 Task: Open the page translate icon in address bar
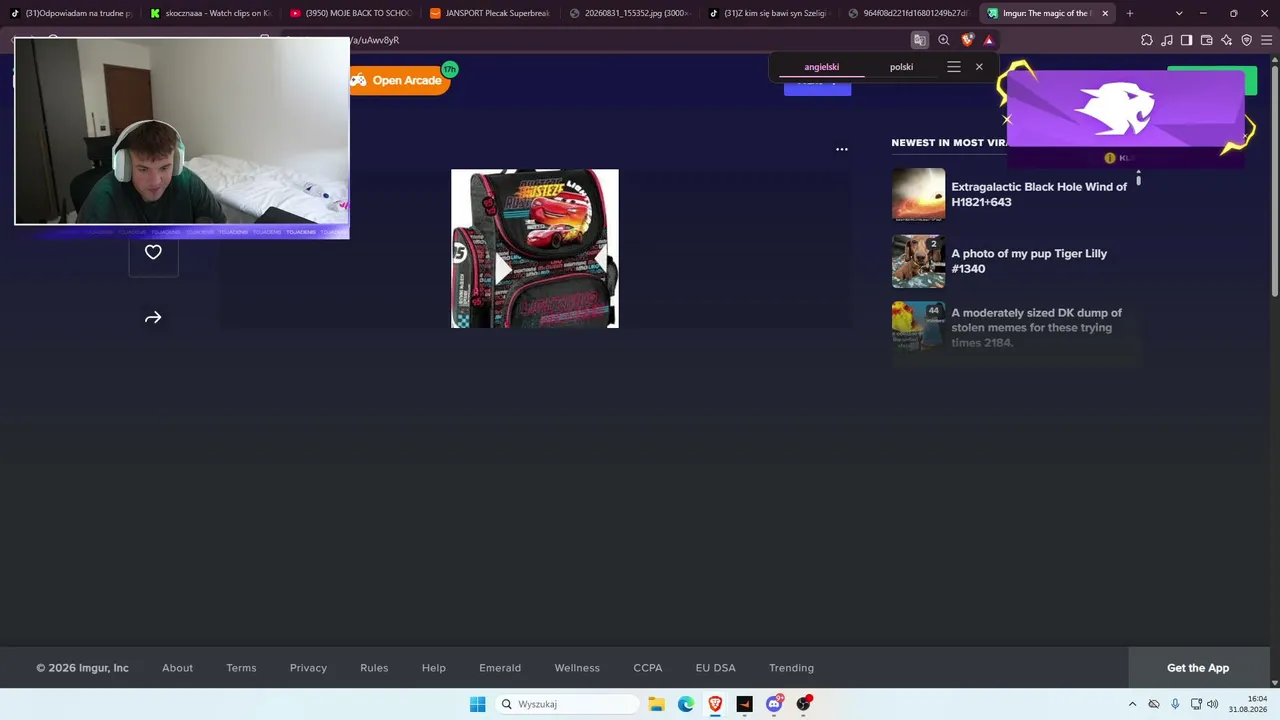click(x=920, y=40)
